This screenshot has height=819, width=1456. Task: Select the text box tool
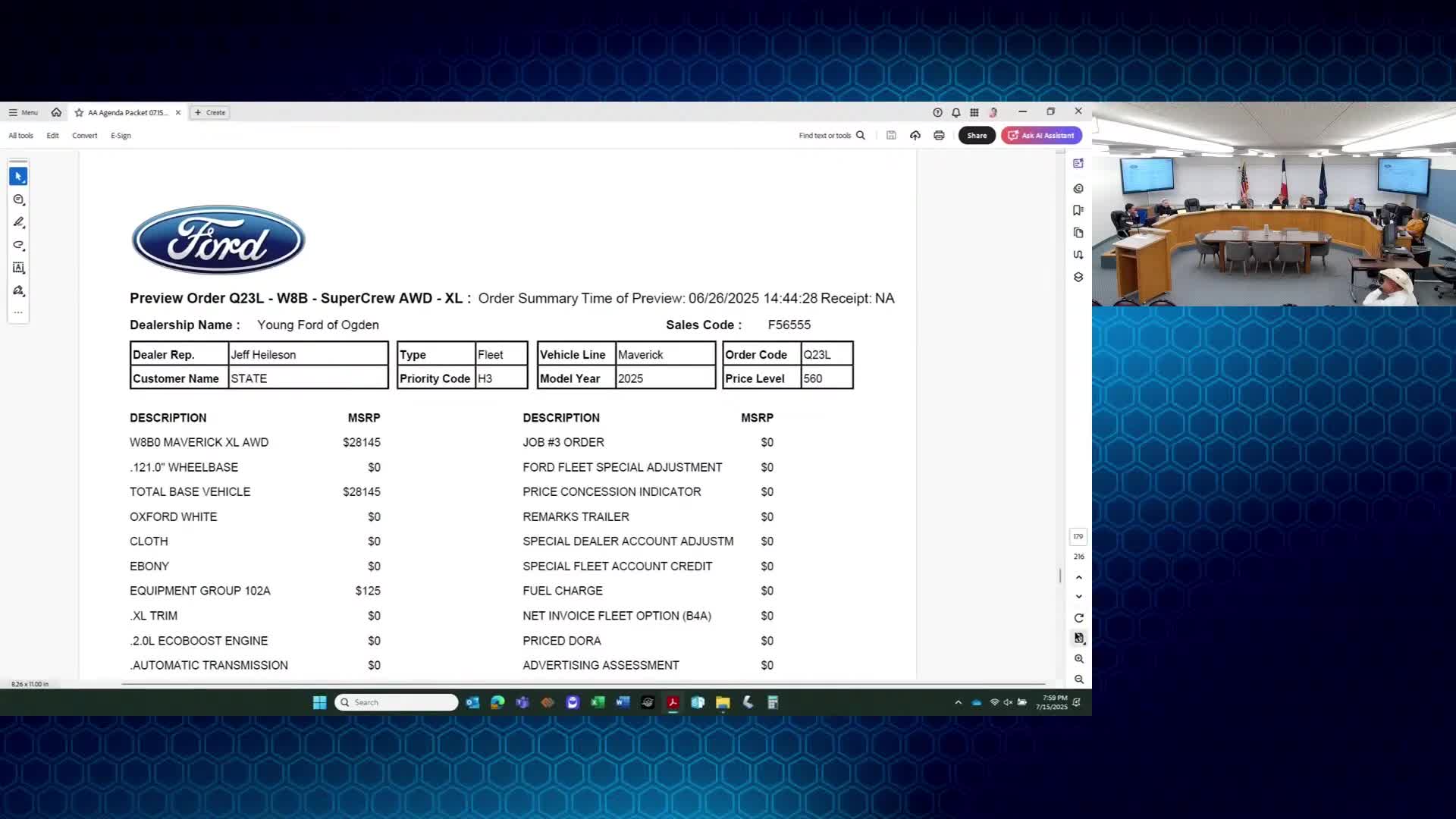pos(18,268)
